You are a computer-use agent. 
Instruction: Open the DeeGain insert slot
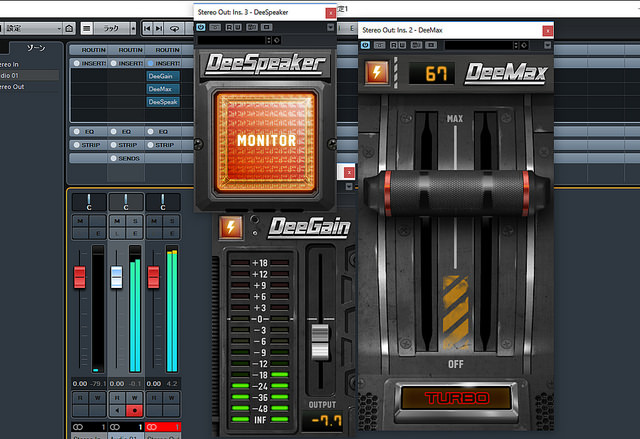coord(163,76)
